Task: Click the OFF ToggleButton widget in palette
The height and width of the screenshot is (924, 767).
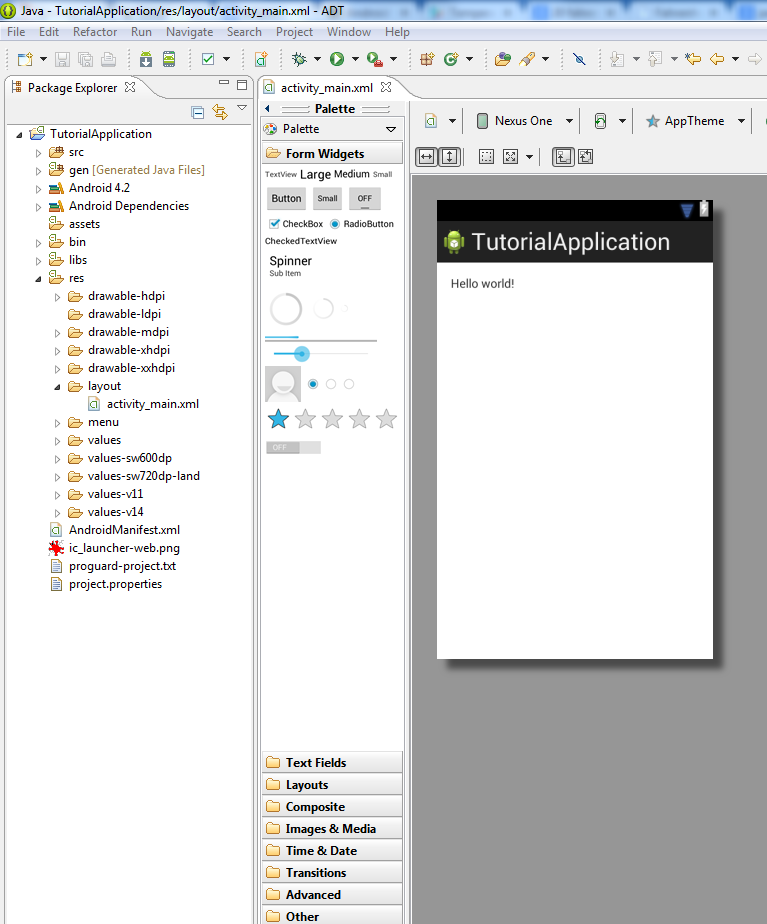Action: [365, 199]
